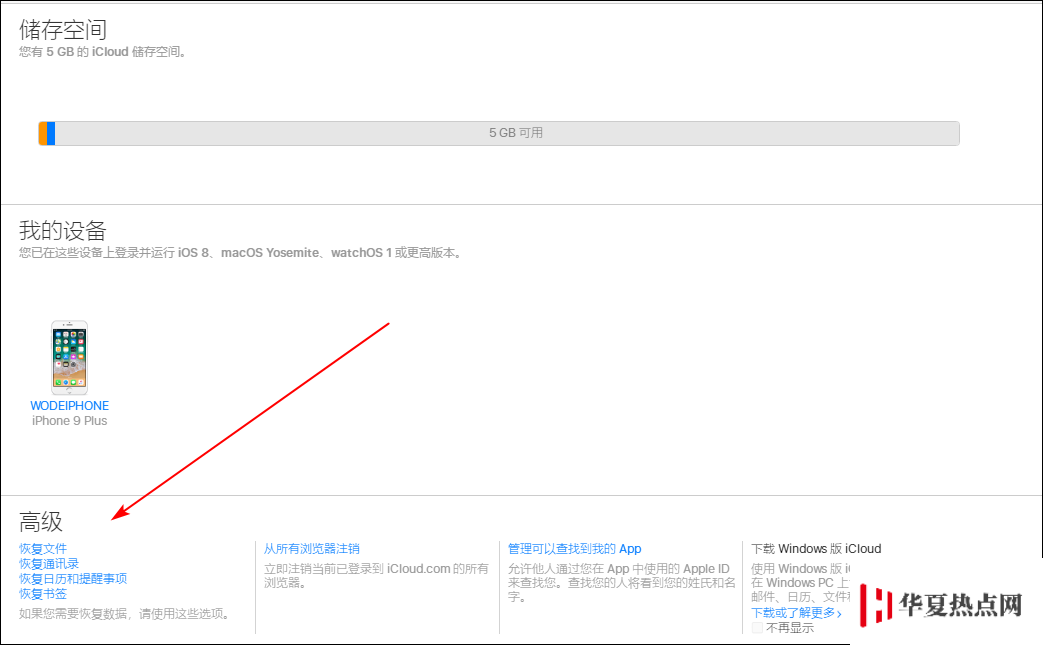The height and width of the screenshot is (645, 1043).
Task: Click 下载 Windows 版 iCloud heading
Action: 816,549
